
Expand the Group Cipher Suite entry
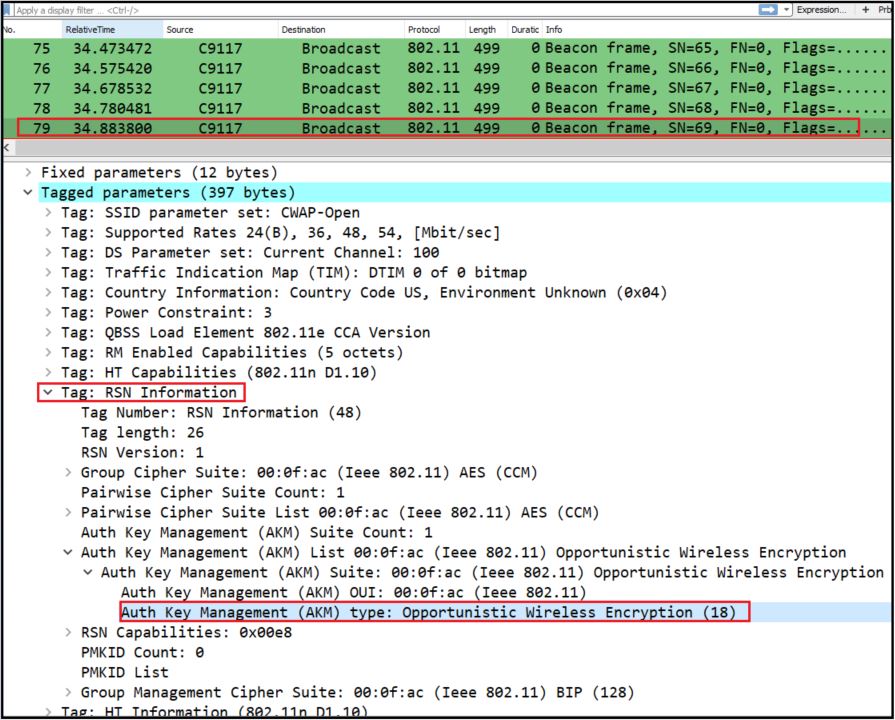point(69,473)
